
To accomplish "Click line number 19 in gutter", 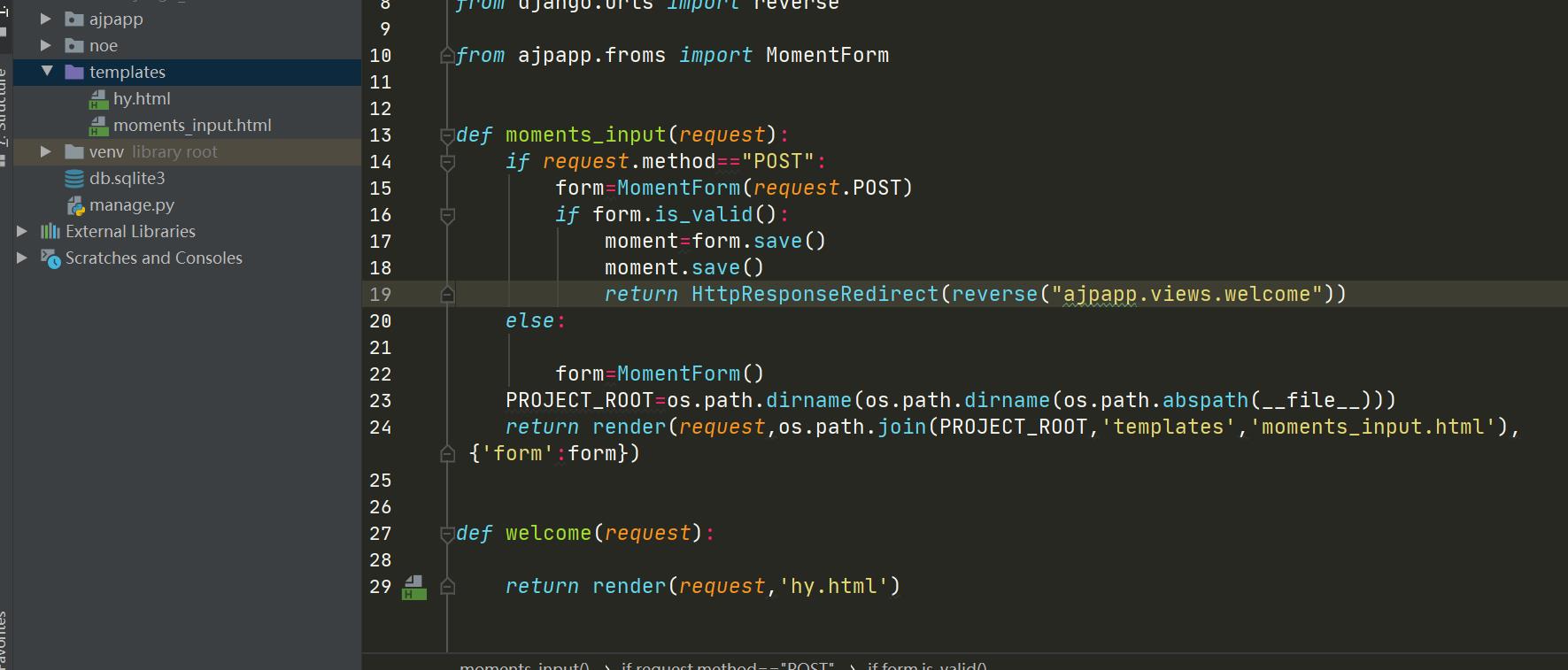I will (x=380, y=295).
